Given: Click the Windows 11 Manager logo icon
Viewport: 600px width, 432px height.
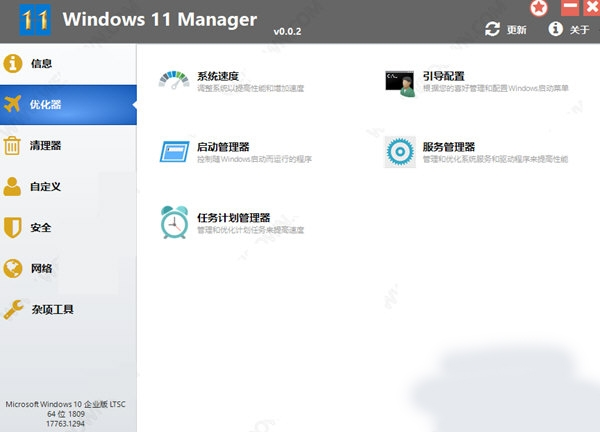Looking at the screenshot, I should point(35,20).
